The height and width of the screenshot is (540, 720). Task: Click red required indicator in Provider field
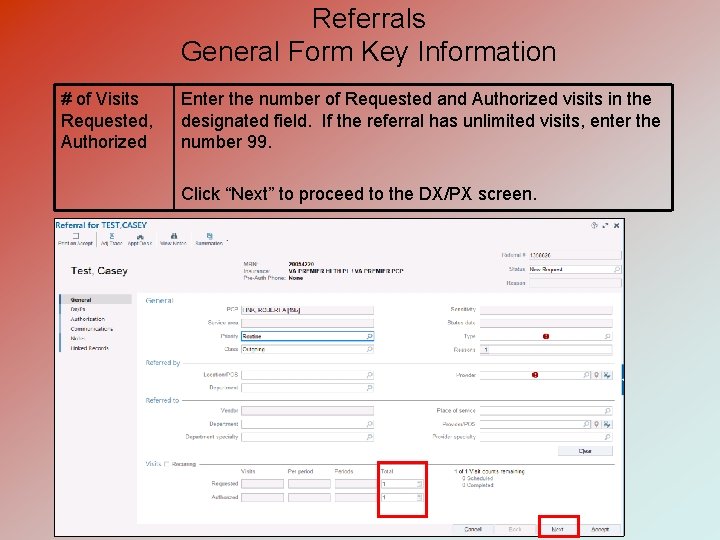pos(535,375)
